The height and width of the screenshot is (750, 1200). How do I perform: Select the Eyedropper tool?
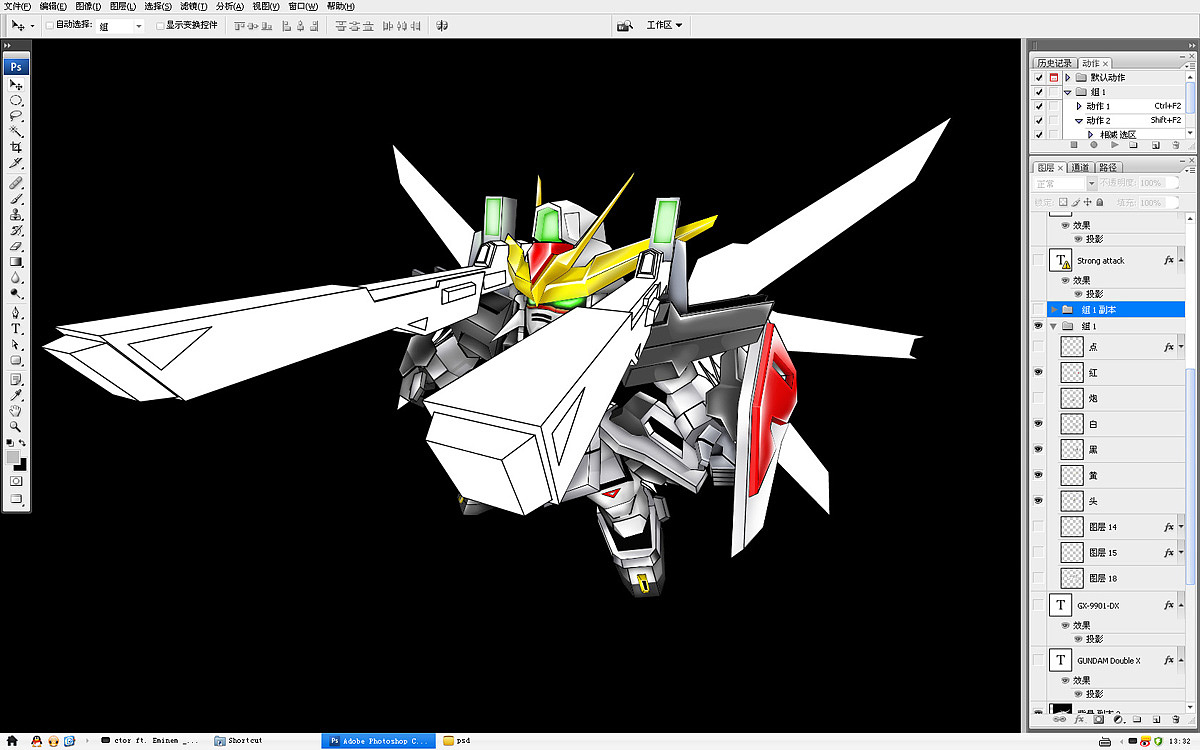[16, 395]
